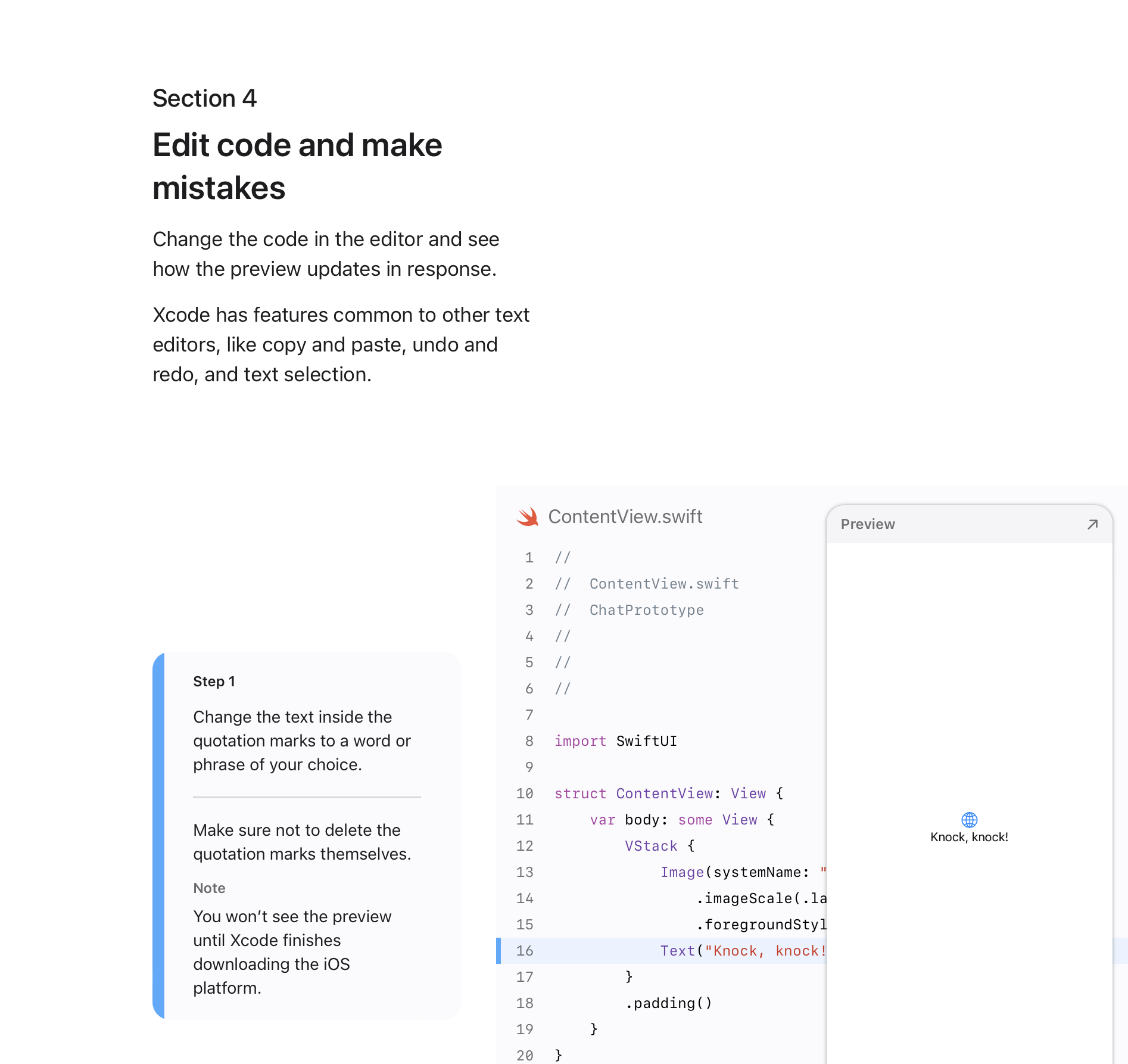Click the Swift bird file icon
Viewport: 1128px width, 1064px height.
[x=528, y=517]
